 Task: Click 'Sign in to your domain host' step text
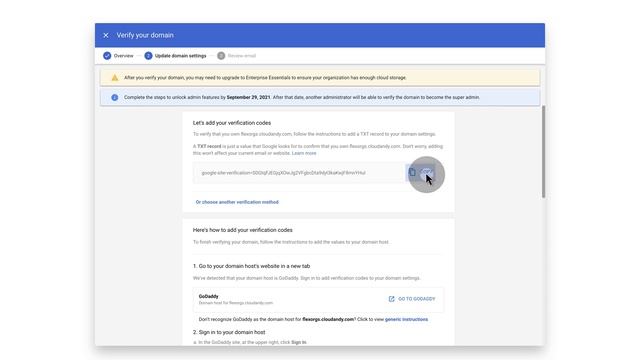click(x=229, y=332)
